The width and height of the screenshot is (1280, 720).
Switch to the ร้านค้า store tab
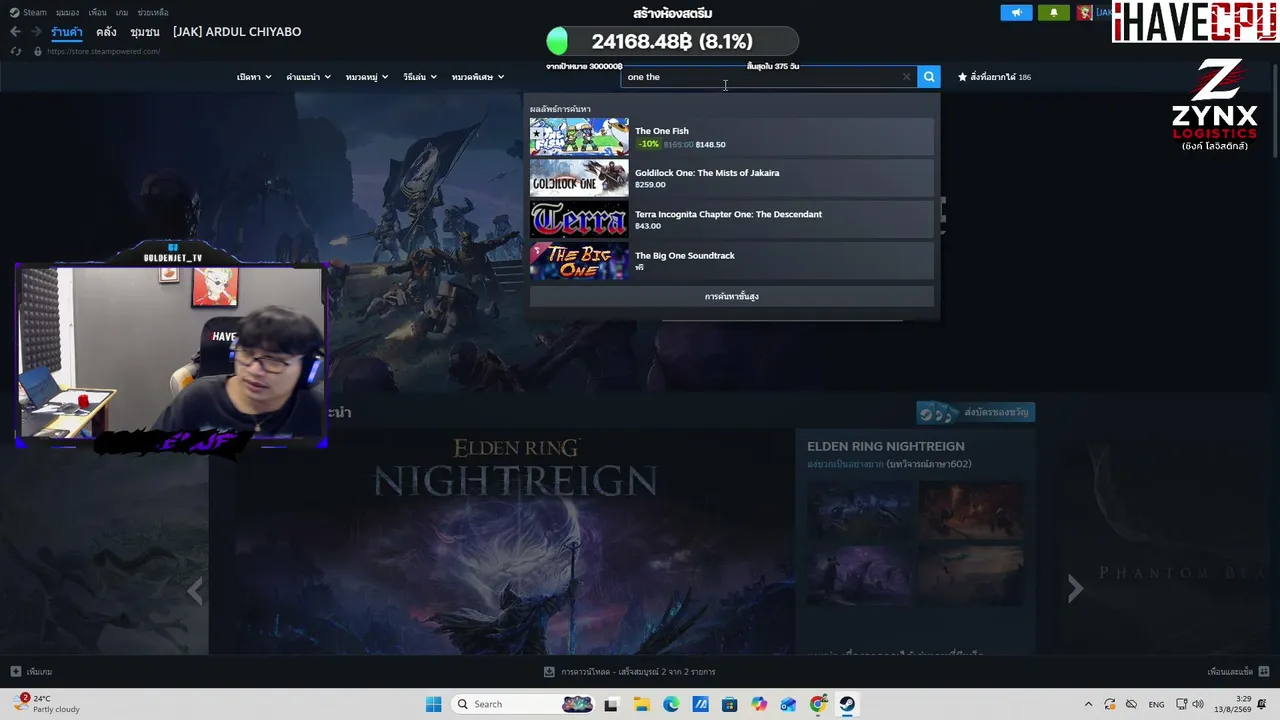(67, 32)
